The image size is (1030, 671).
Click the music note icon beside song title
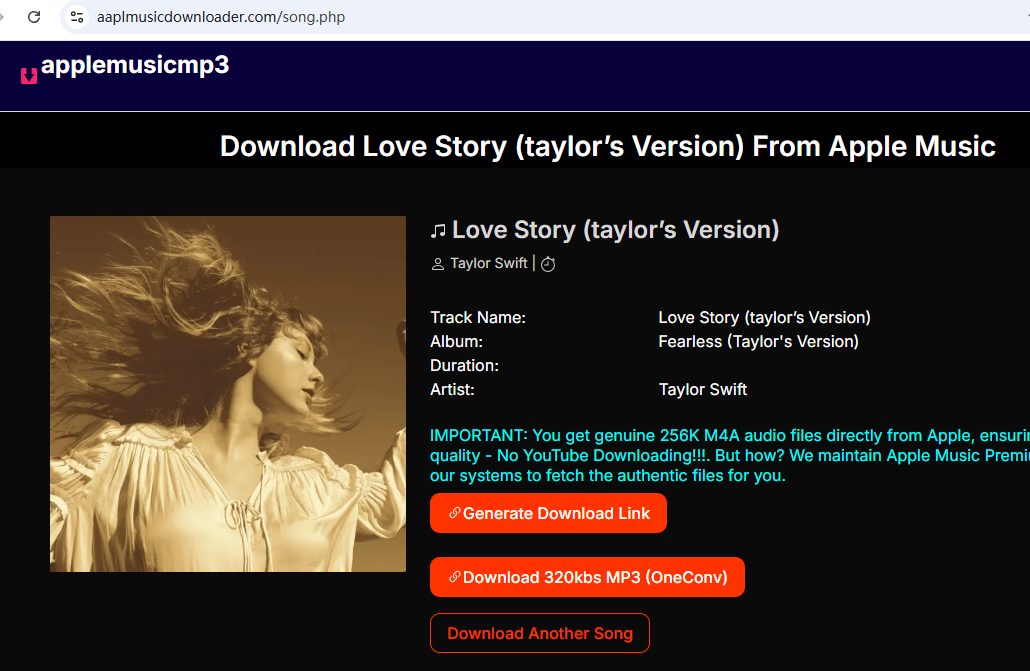438,231
